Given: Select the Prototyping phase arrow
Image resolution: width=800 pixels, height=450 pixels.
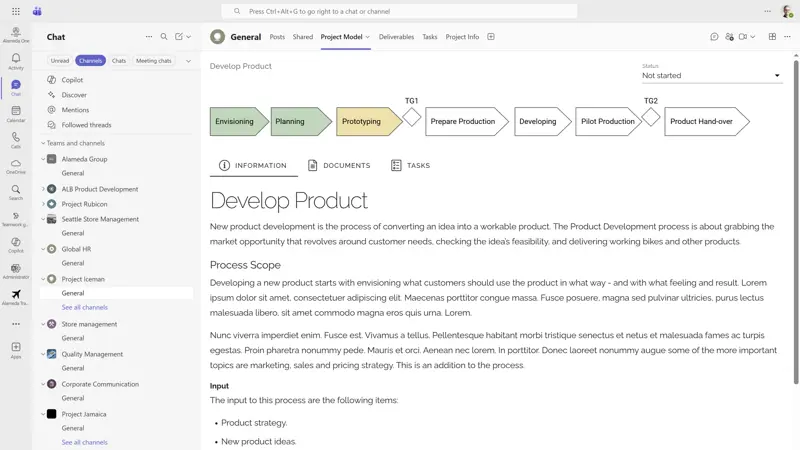Looking at the screenshot, I should coord(368,121).
